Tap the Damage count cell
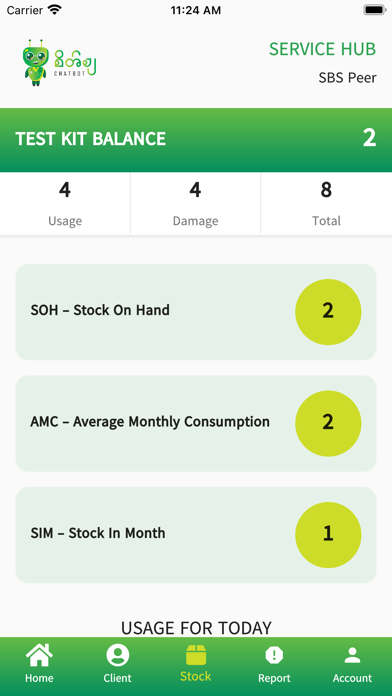392x696 pixels. click(195, 203)
